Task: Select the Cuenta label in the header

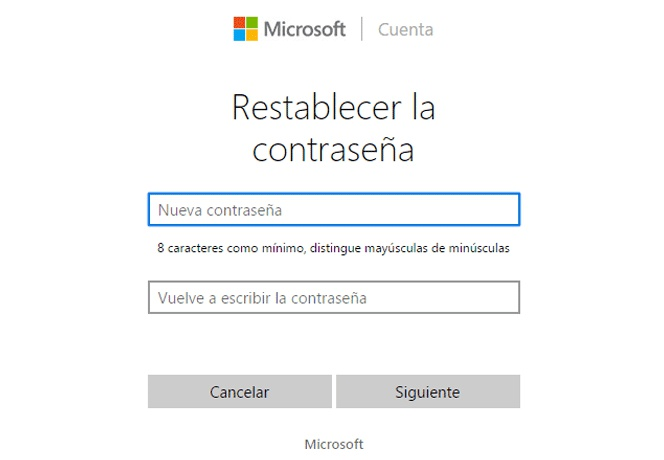Action: coord(405,29)
